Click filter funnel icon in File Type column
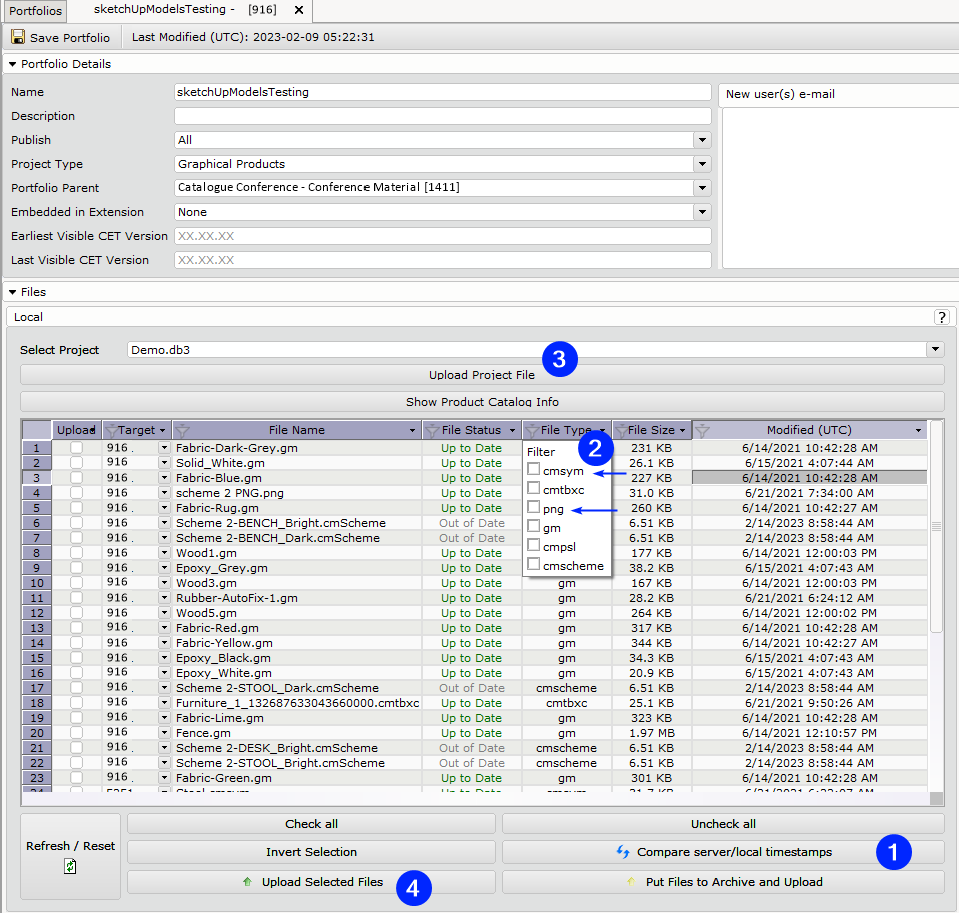Viewport: 959px width, 913px height. (531, 431)
